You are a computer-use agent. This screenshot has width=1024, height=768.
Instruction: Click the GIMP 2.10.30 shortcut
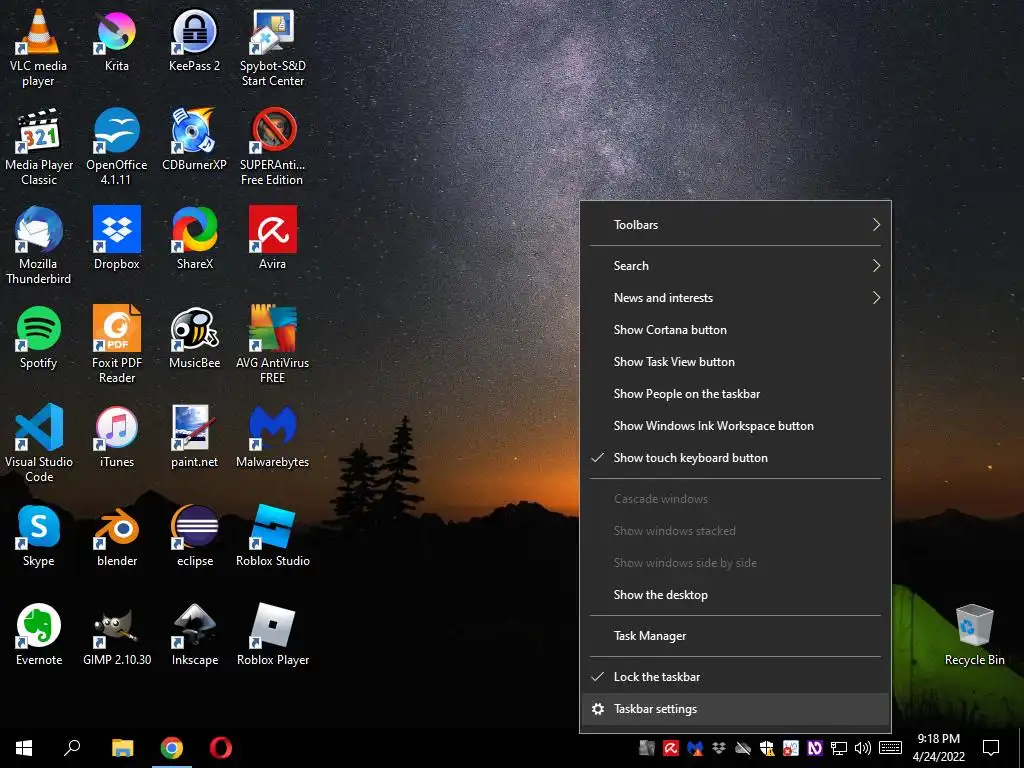pyautogui.click(x=117, y=635)
